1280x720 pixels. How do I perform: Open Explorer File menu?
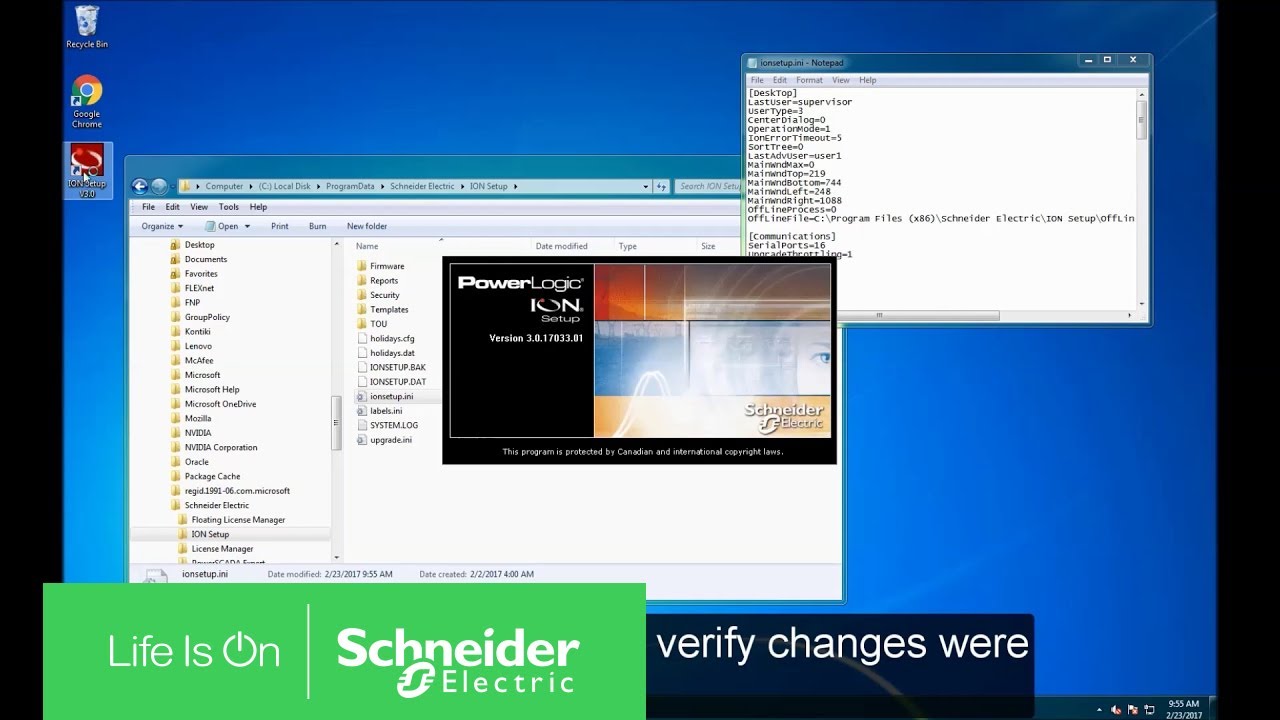tap(148, 207)
